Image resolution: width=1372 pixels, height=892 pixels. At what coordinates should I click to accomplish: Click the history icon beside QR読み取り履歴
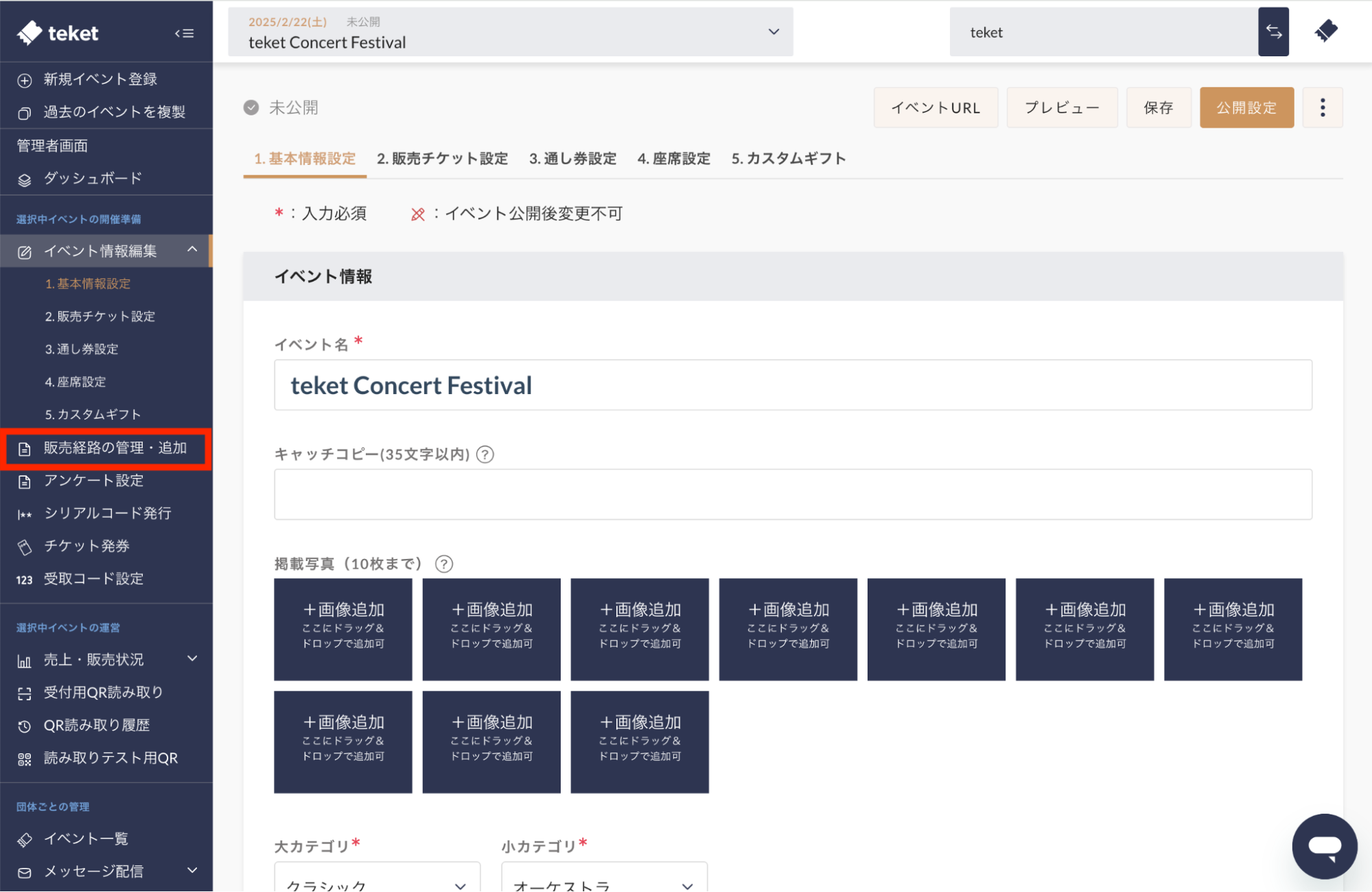[x=25, y=727]
